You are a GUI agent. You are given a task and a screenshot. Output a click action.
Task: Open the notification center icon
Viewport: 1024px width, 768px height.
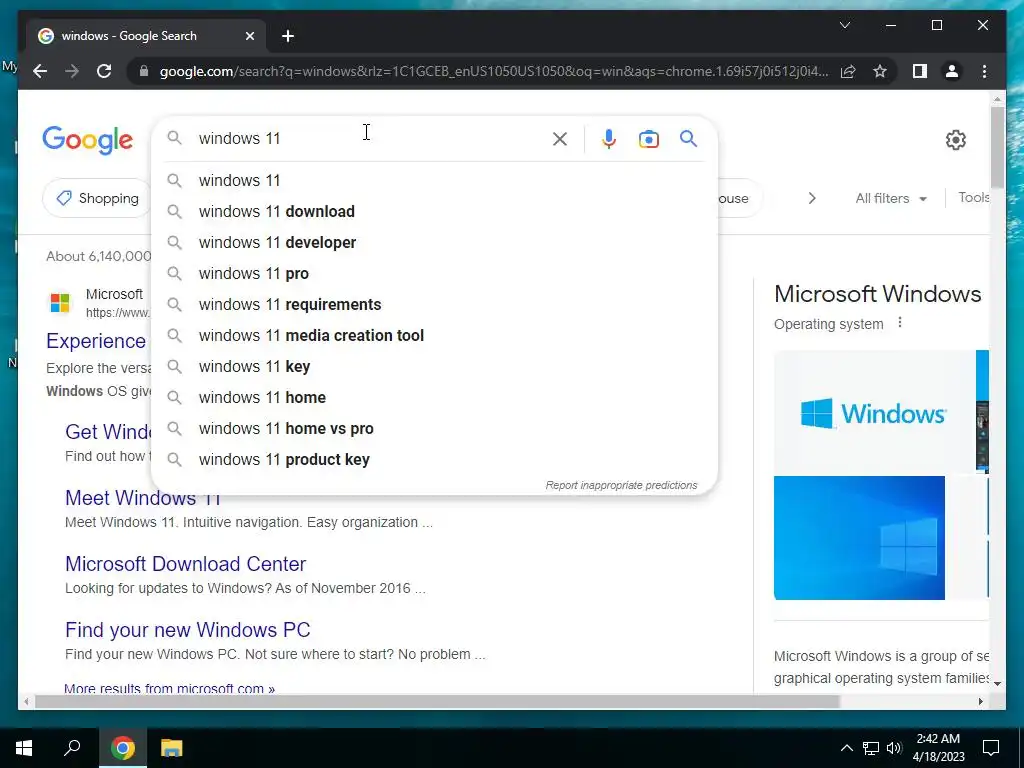[991, 748]
